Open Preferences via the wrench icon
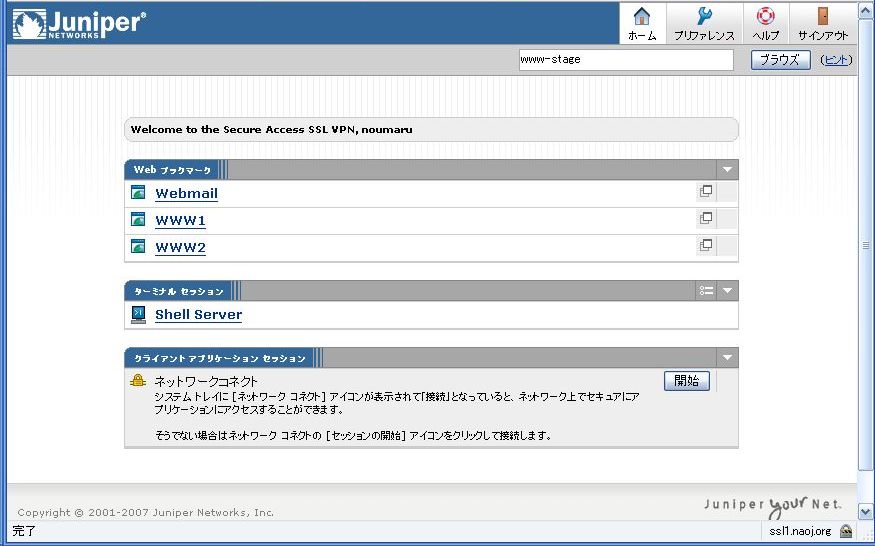875x546 pixels. [x=704, y=17]
